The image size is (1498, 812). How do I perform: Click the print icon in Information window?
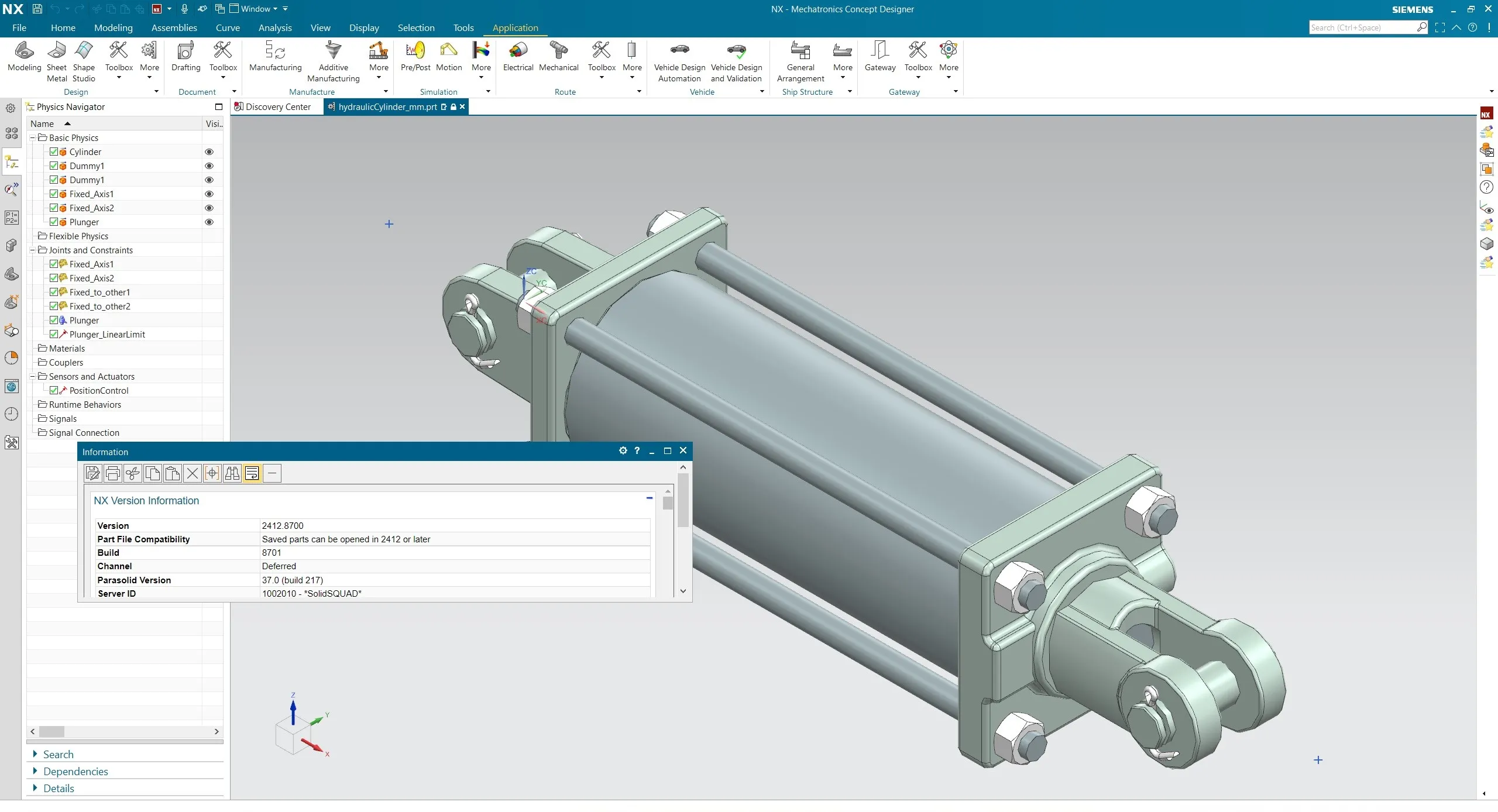point(113,473)
